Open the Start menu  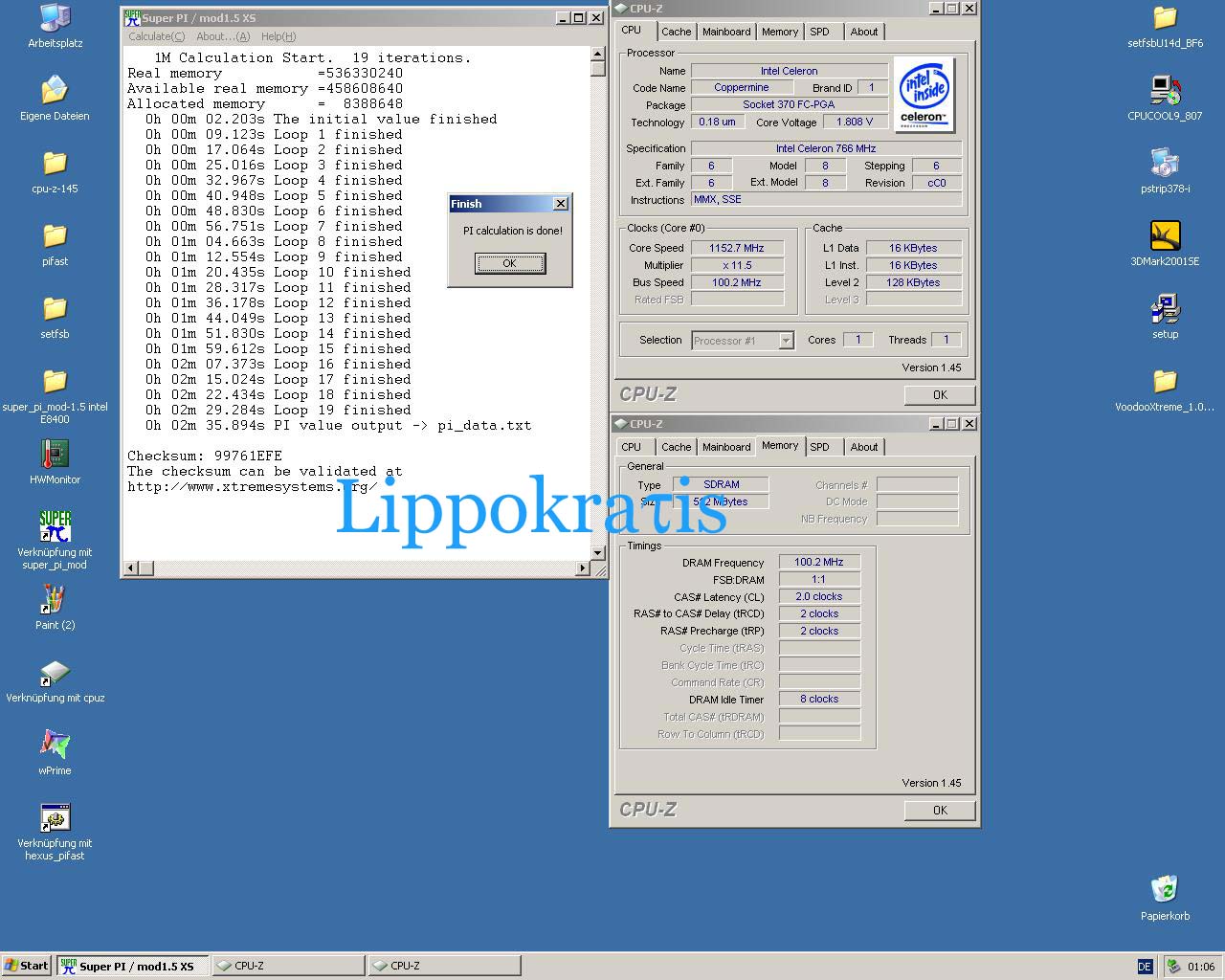tap(27, 966)
